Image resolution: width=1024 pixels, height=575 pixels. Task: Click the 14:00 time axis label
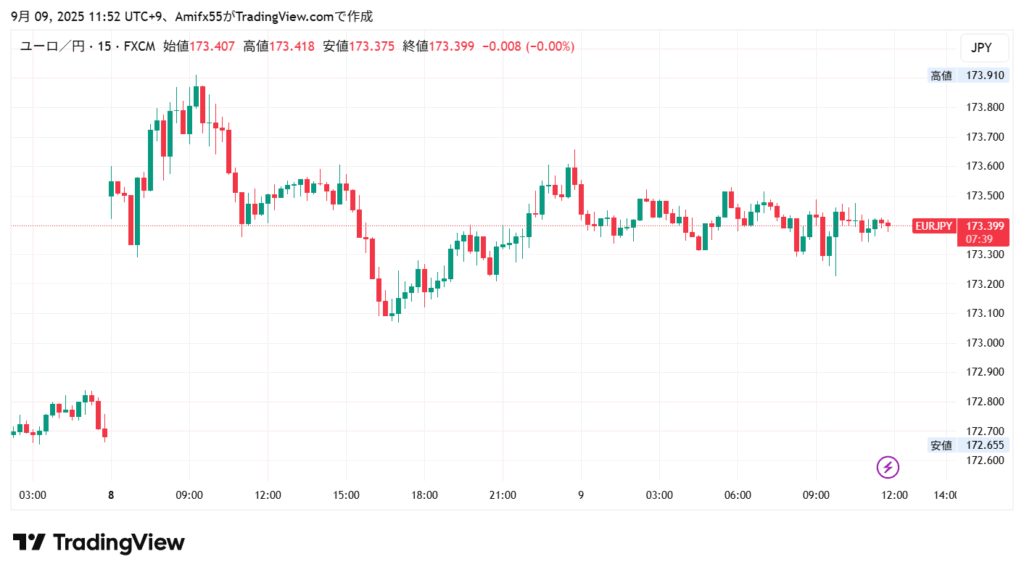tap(944, 495)
